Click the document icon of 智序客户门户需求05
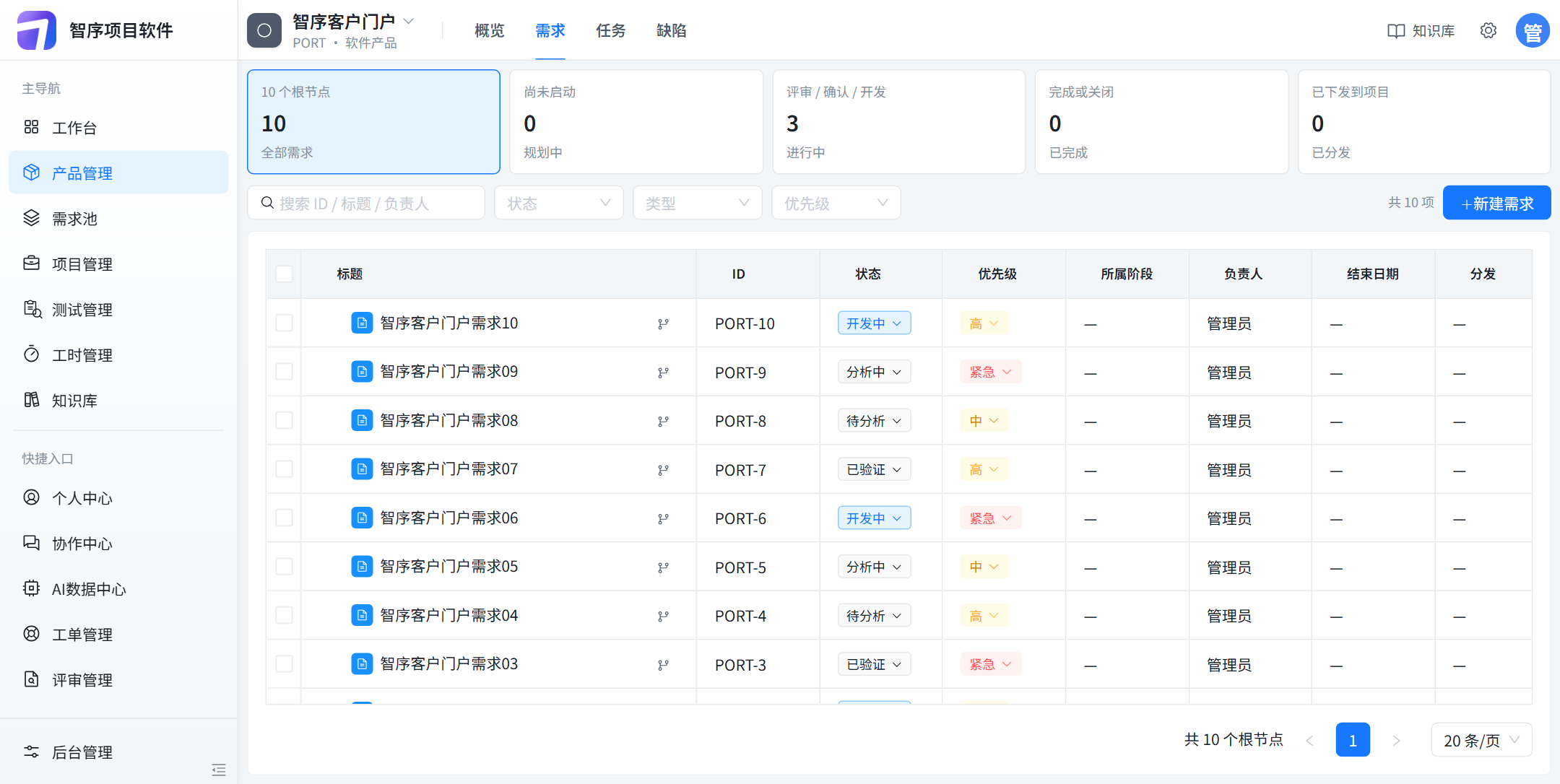 point(362,567)
